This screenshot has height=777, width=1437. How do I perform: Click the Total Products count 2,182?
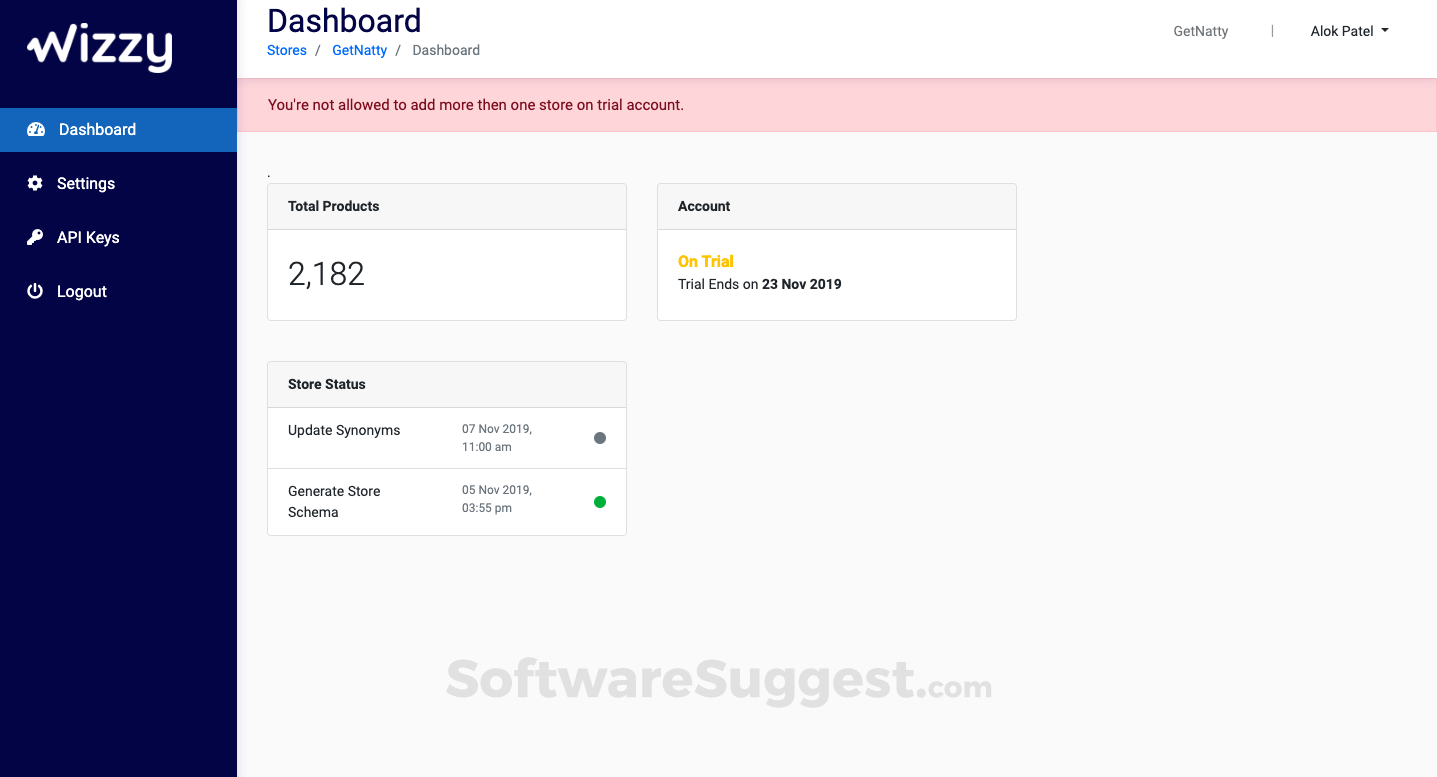pyautogui.click(x=326, y=274)
